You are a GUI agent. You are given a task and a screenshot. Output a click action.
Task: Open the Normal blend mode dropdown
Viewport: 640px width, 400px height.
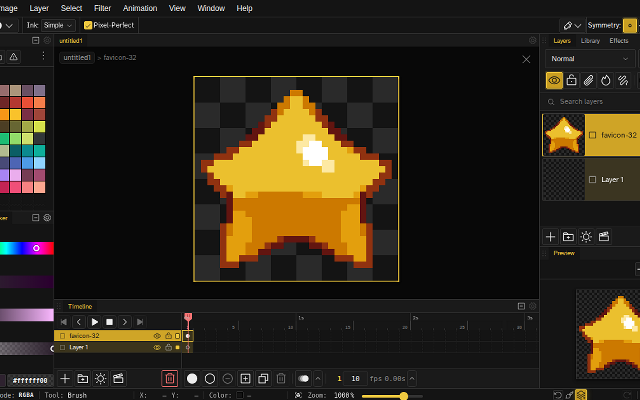pos(590,59)
